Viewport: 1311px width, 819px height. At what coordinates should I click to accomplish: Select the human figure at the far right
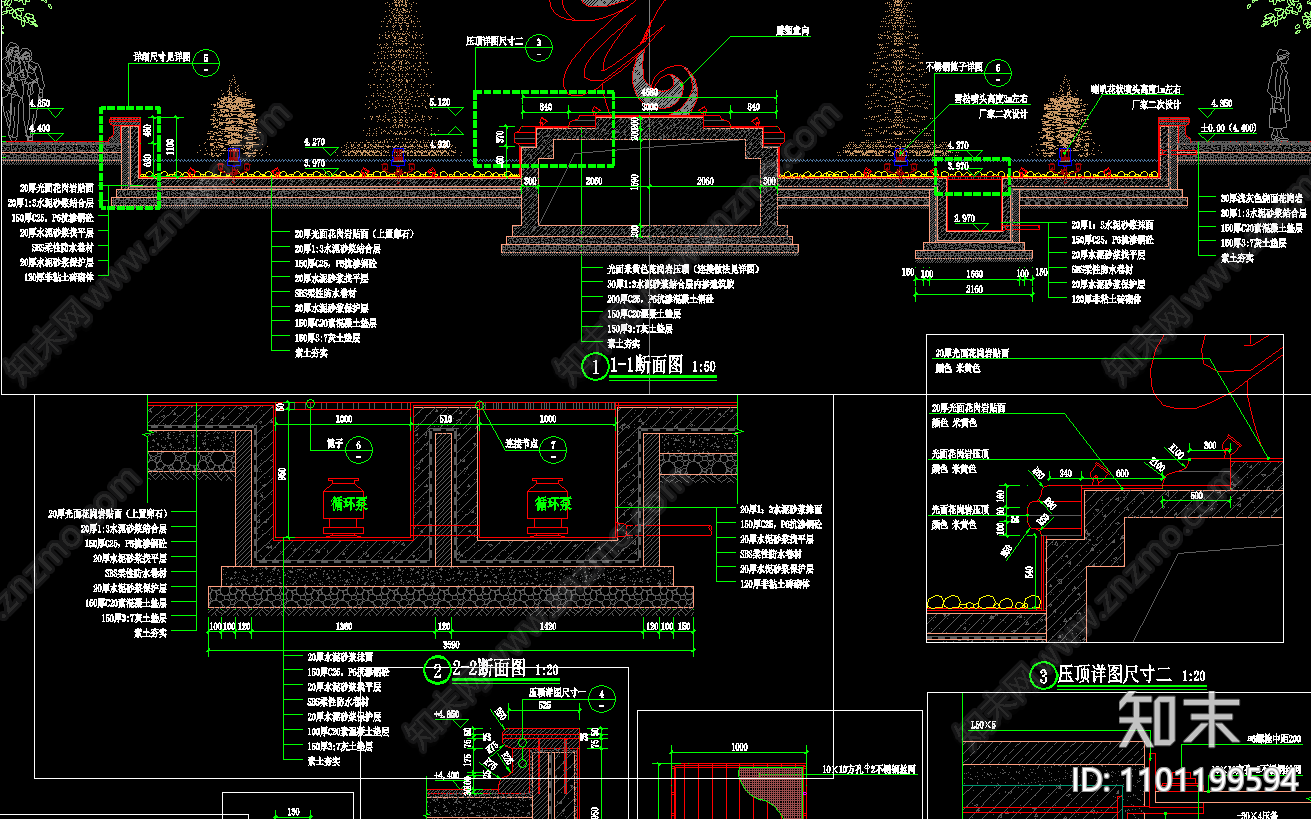click(1281, 97)
